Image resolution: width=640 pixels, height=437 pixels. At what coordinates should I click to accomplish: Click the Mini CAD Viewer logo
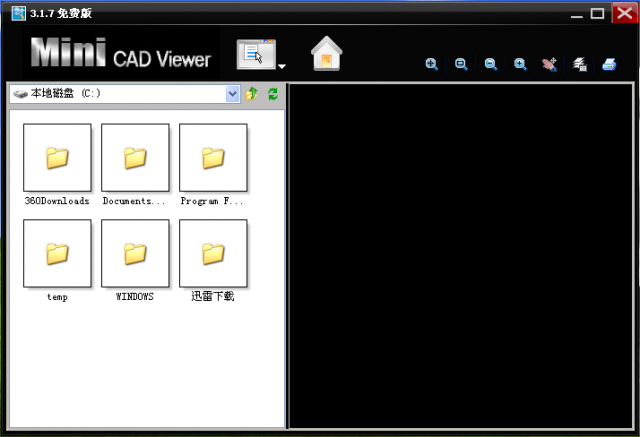pos(121,53)
